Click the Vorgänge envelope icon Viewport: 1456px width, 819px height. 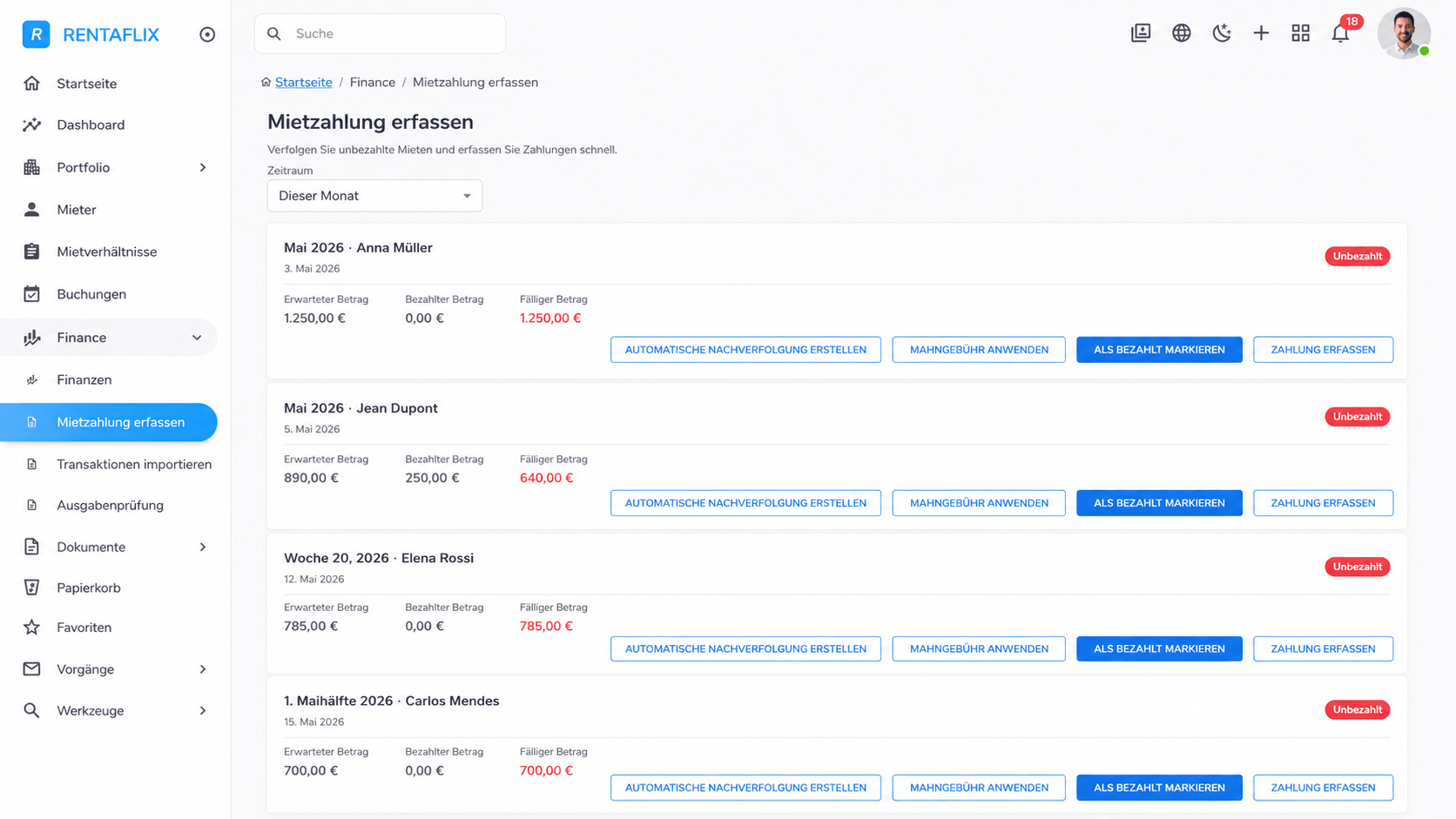tap(32, 669)
